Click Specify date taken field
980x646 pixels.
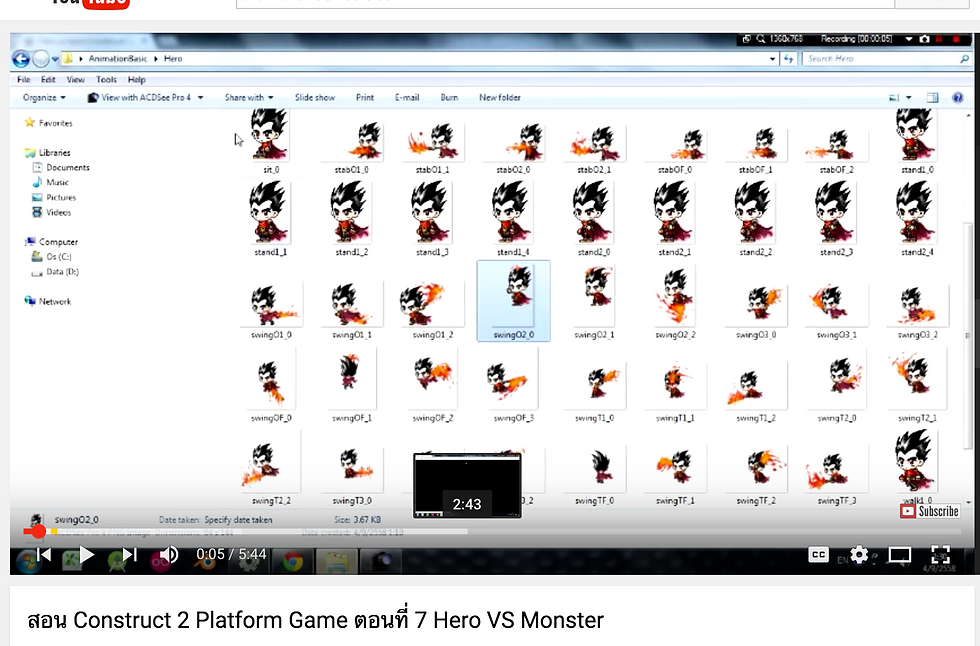pyautogui.click(x=238, y=520)
